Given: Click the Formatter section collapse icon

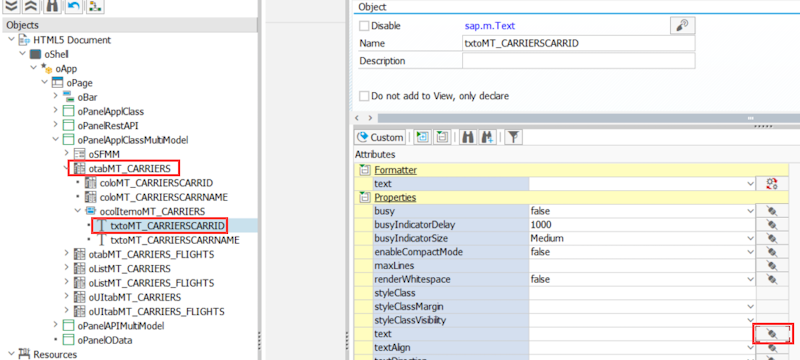Looking at the screenshot, I should click(364, 170).
